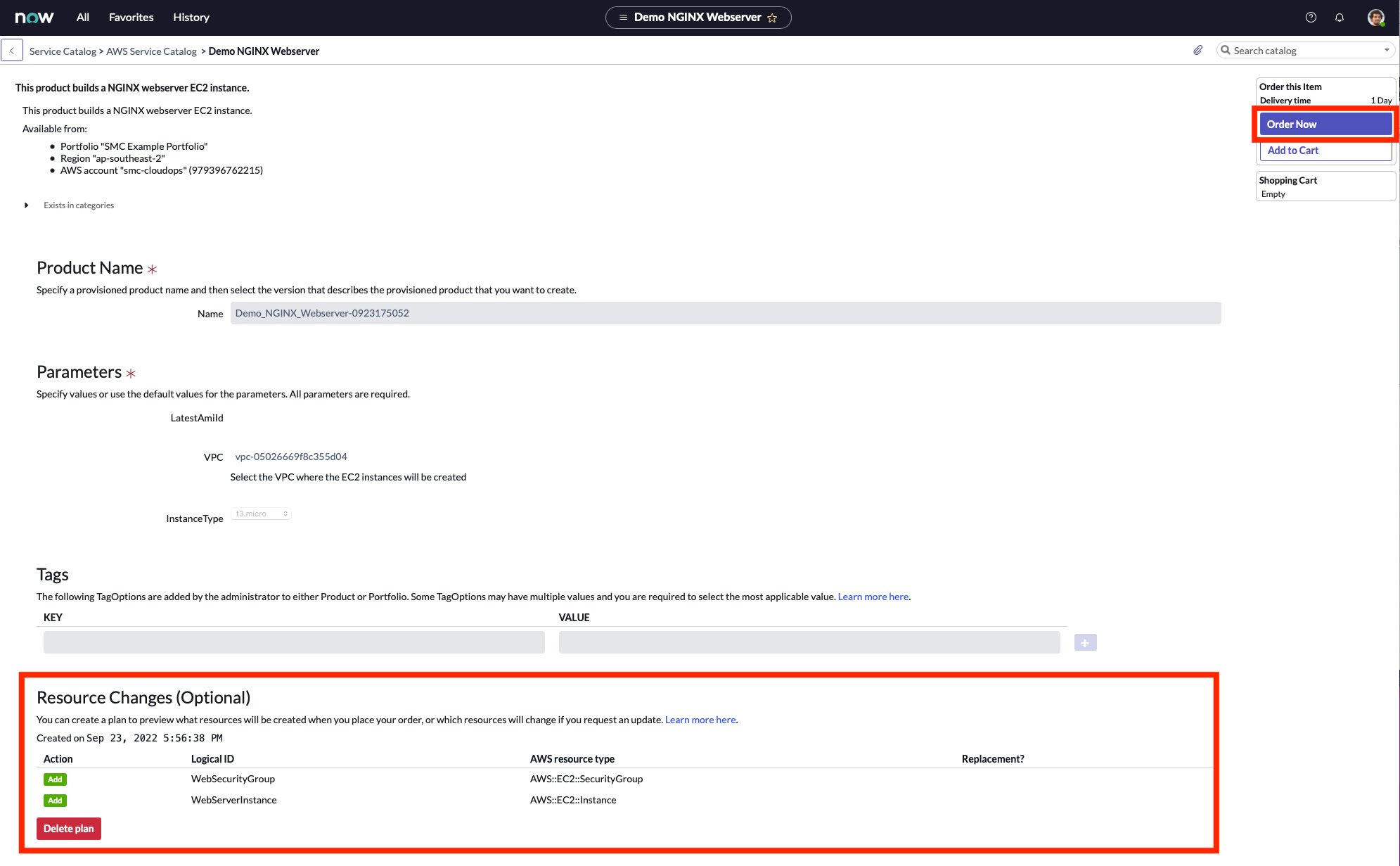Open the All menu
Image resolution: width=1400 pixels, height=866 pixels.
[82, 18]
